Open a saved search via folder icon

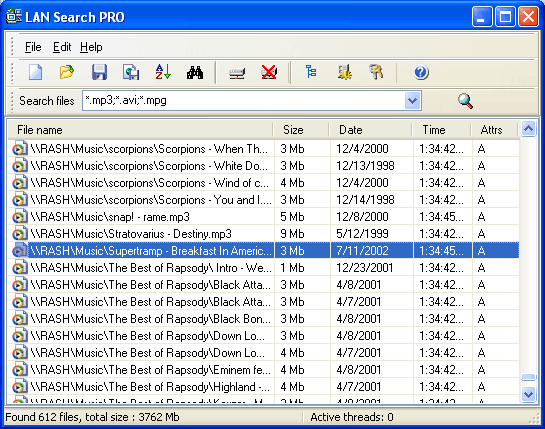66,72
